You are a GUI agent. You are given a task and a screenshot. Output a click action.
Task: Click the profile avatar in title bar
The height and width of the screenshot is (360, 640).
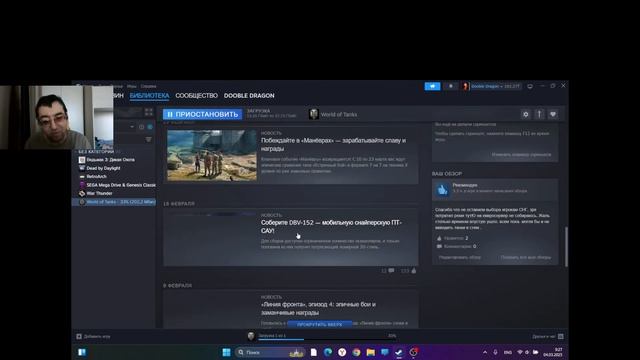click(465, 86)
